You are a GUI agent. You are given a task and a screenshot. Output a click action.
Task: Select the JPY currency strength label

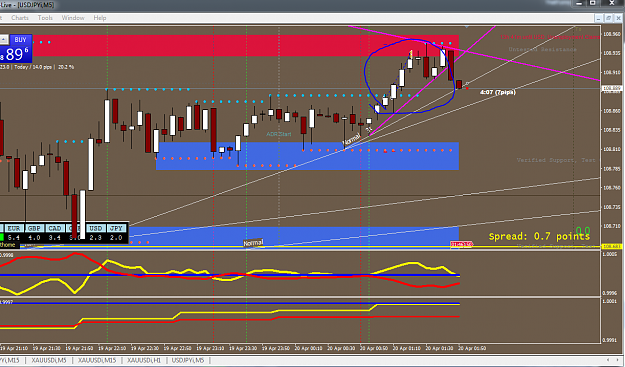point(116,228)
